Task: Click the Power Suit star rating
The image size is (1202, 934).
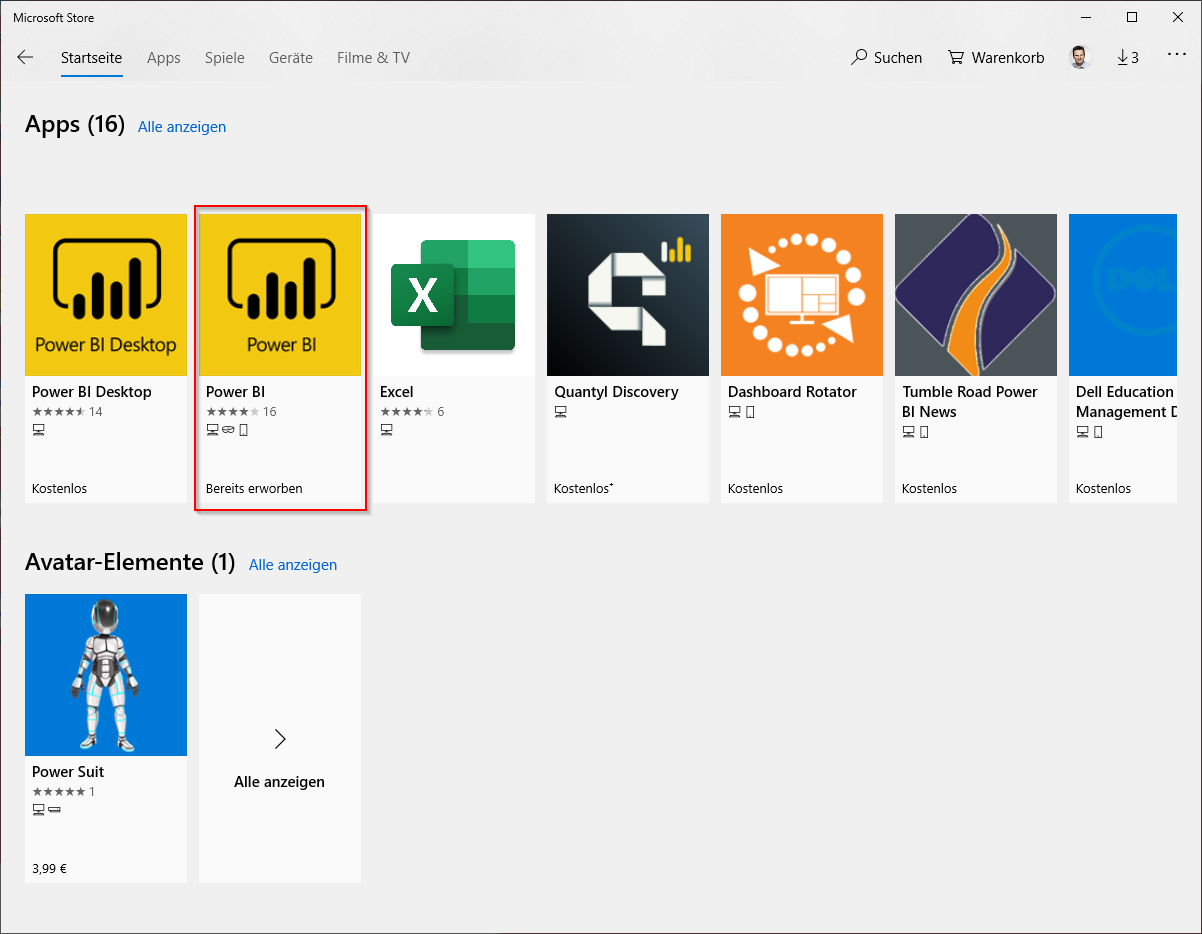Action: click(59, 792)
